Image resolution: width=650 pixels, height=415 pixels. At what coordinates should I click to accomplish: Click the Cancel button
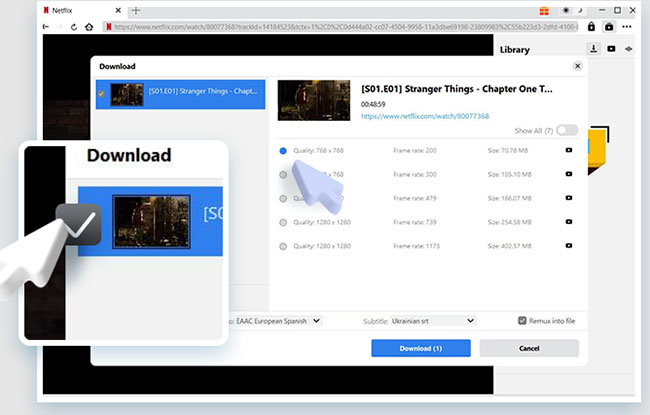(x=529, y=348)
